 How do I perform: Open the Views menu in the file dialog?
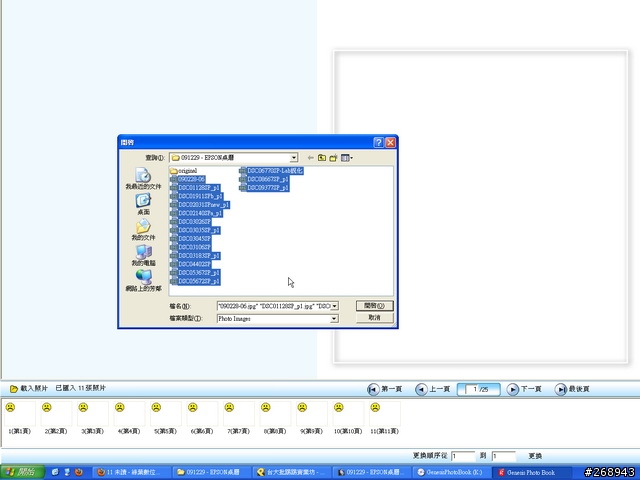coord(347,158)
